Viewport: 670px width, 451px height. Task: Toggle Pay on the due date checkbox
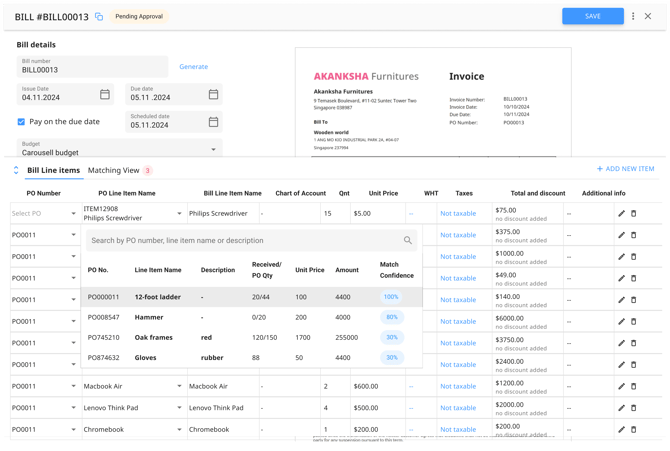click(21, 122)
